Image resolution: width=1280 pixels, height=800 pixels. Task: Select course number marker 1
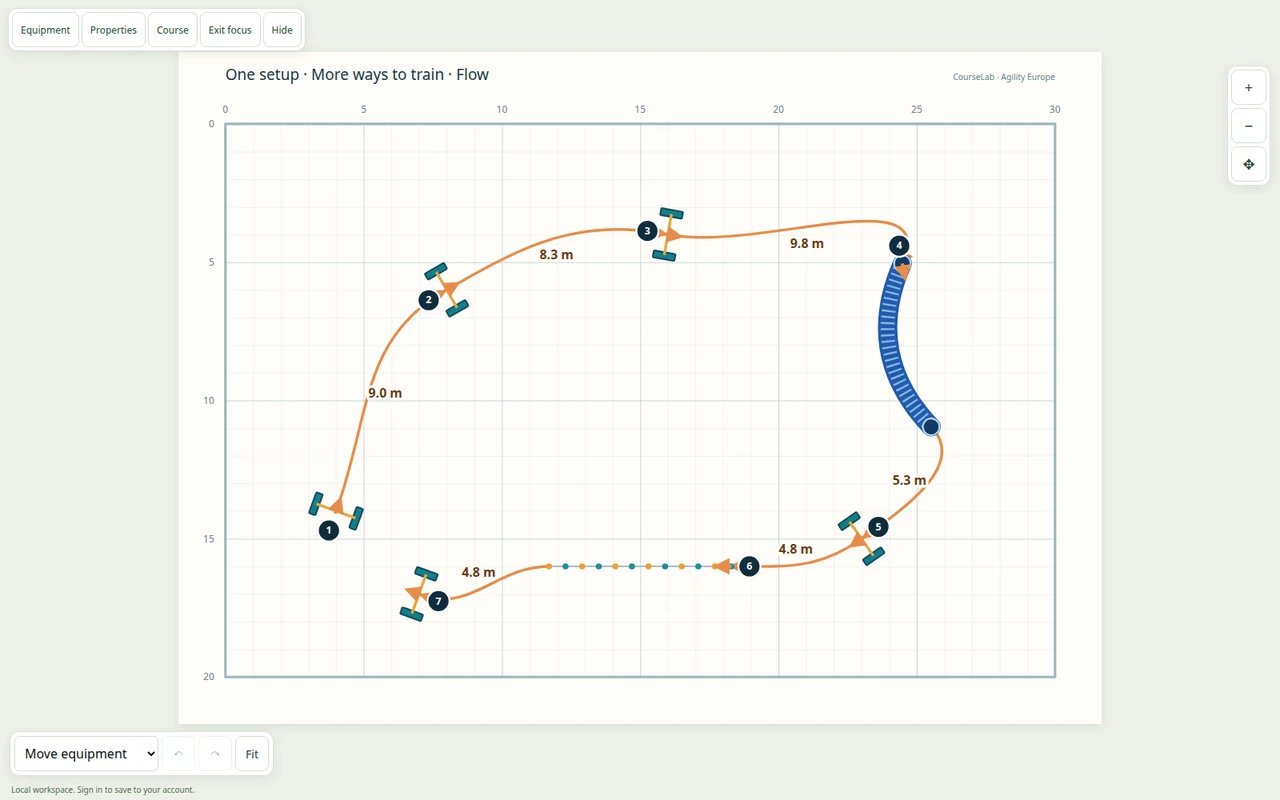(329, 531)
